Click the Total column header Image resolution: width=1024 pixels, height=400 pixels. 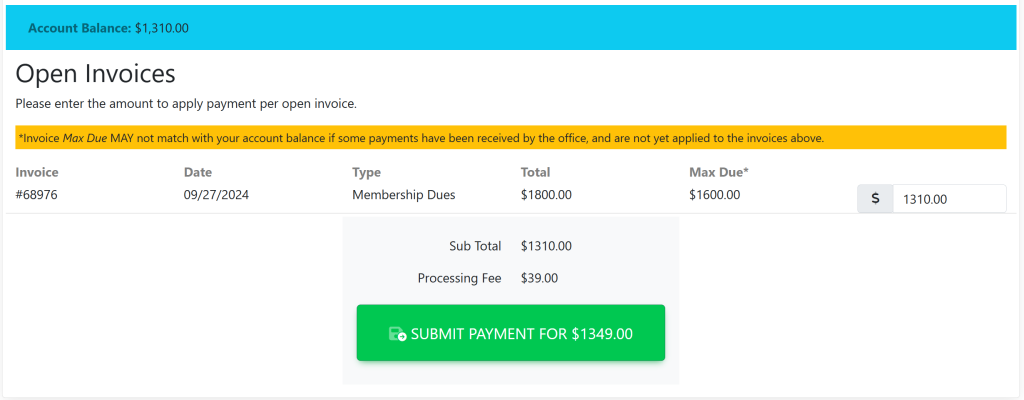click(x=536, y=172)
